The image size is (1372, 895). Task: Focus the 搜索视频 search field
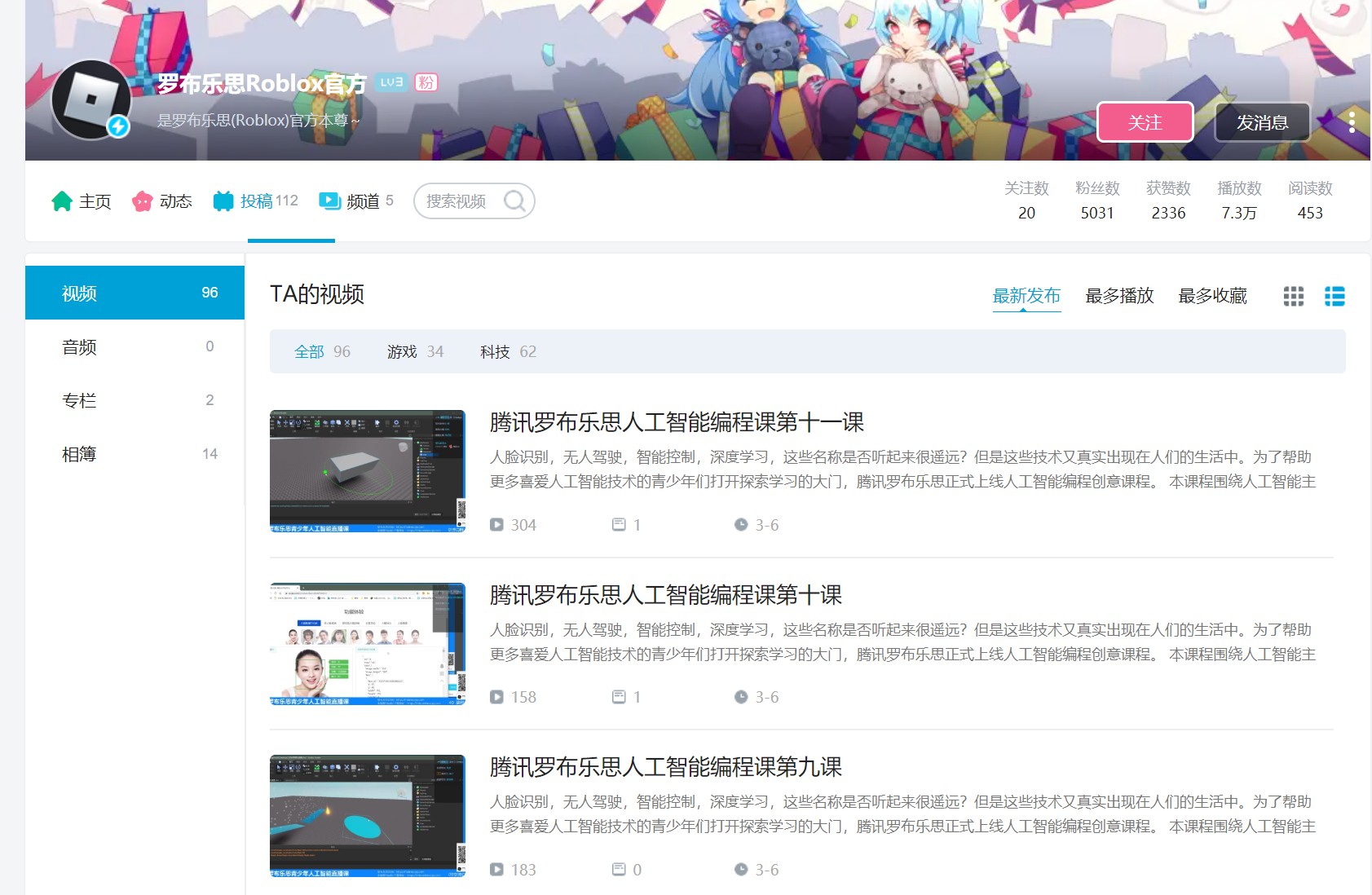(457, 201)
